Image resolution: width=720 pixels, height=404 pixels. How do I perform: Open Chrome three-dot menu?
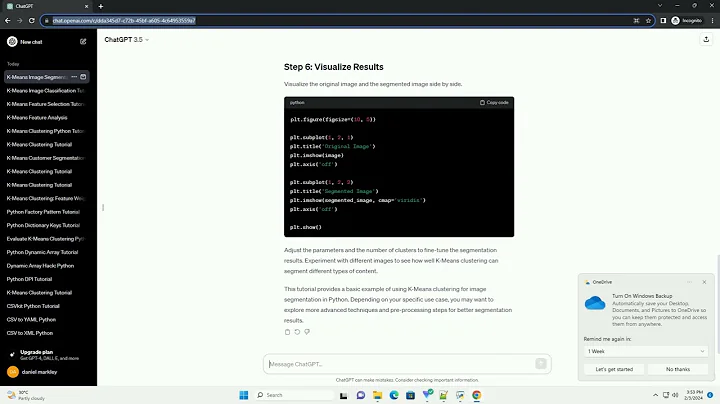tap(712, 20)
